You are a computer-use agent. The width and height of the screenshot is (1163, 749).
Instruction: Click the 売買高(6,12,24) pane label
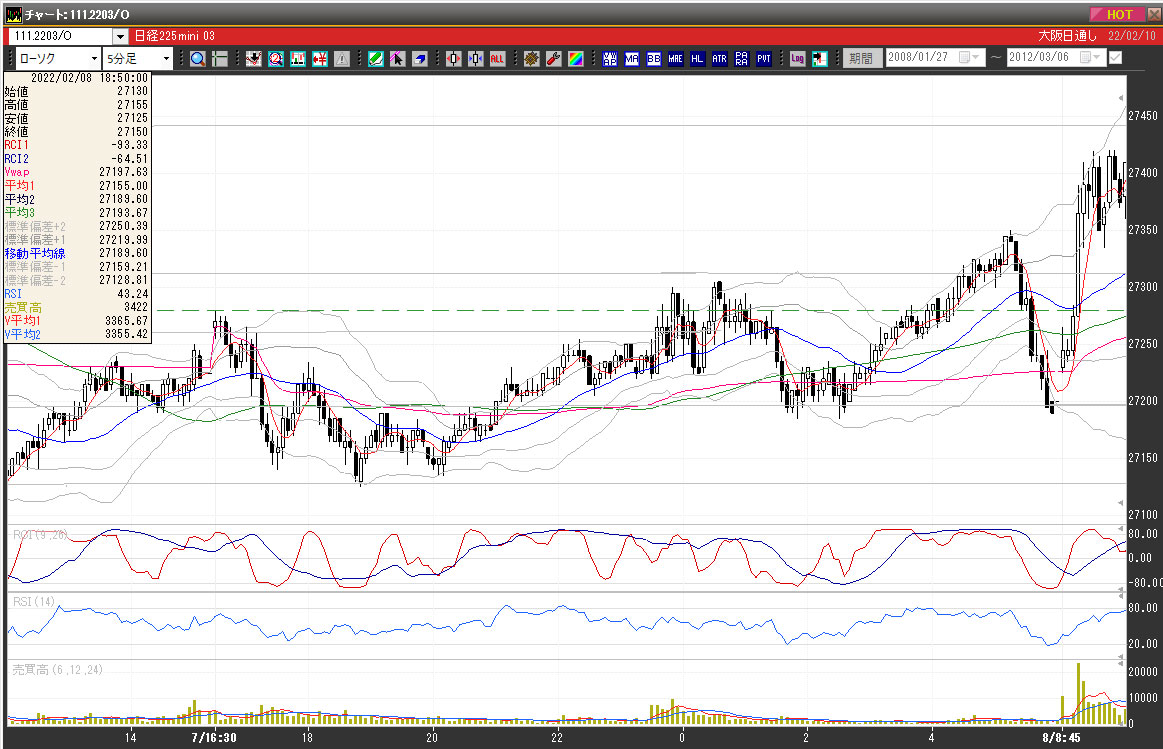point(57,670)
